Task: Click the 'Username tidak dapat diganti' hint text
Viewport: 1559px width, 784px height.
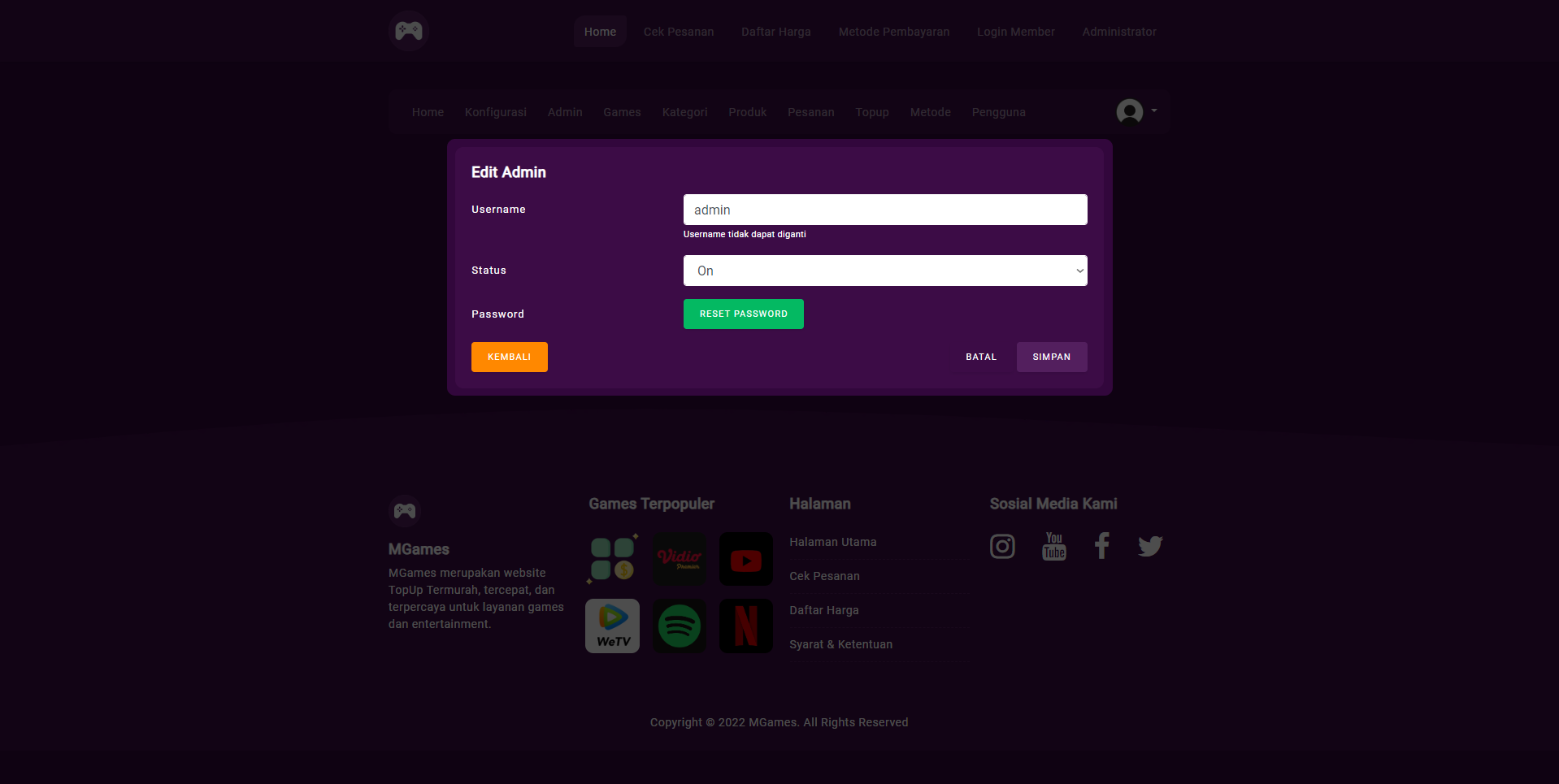Action: pos(745,234)
